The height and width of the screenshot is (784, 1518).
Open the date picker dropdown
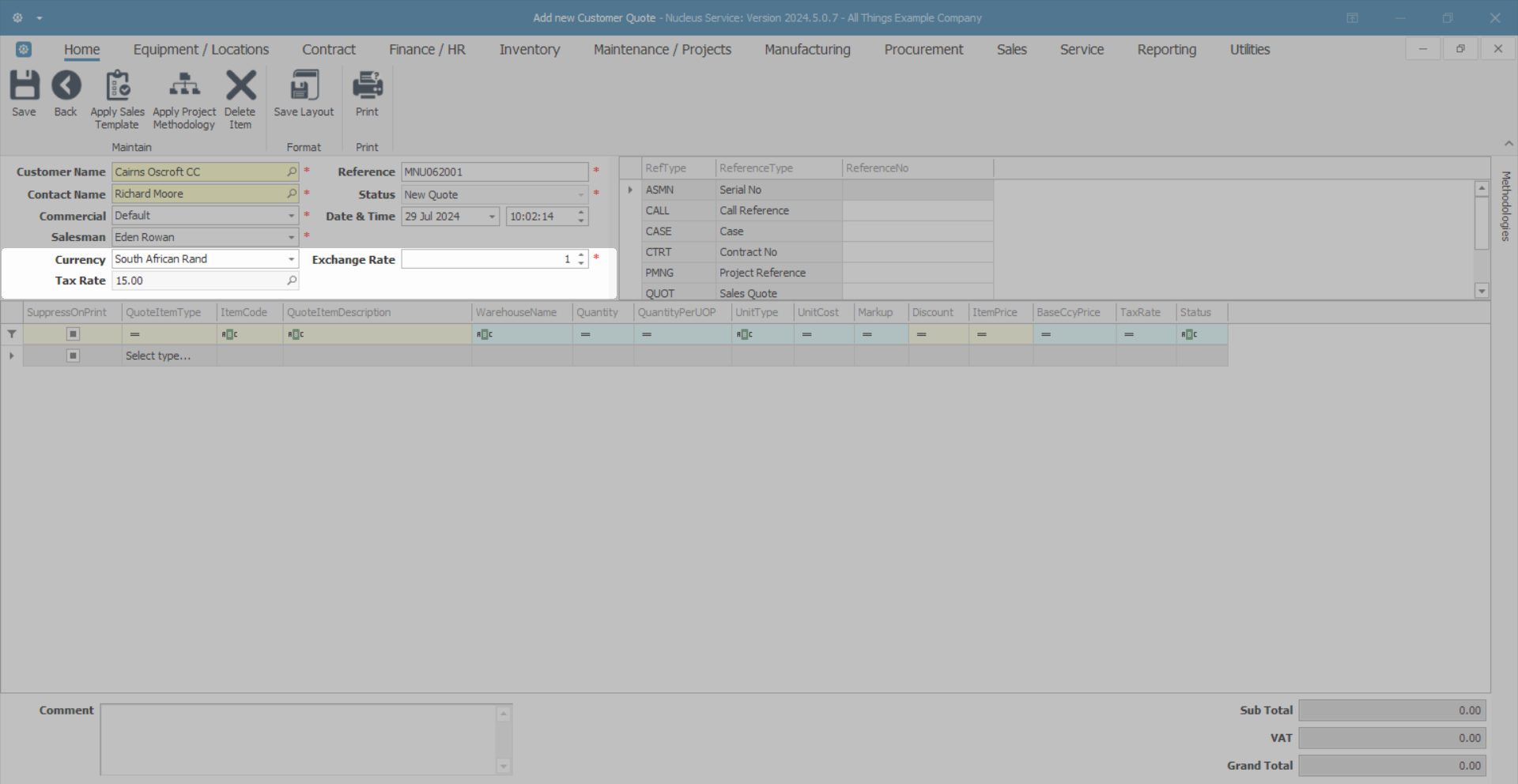(492, 217)
